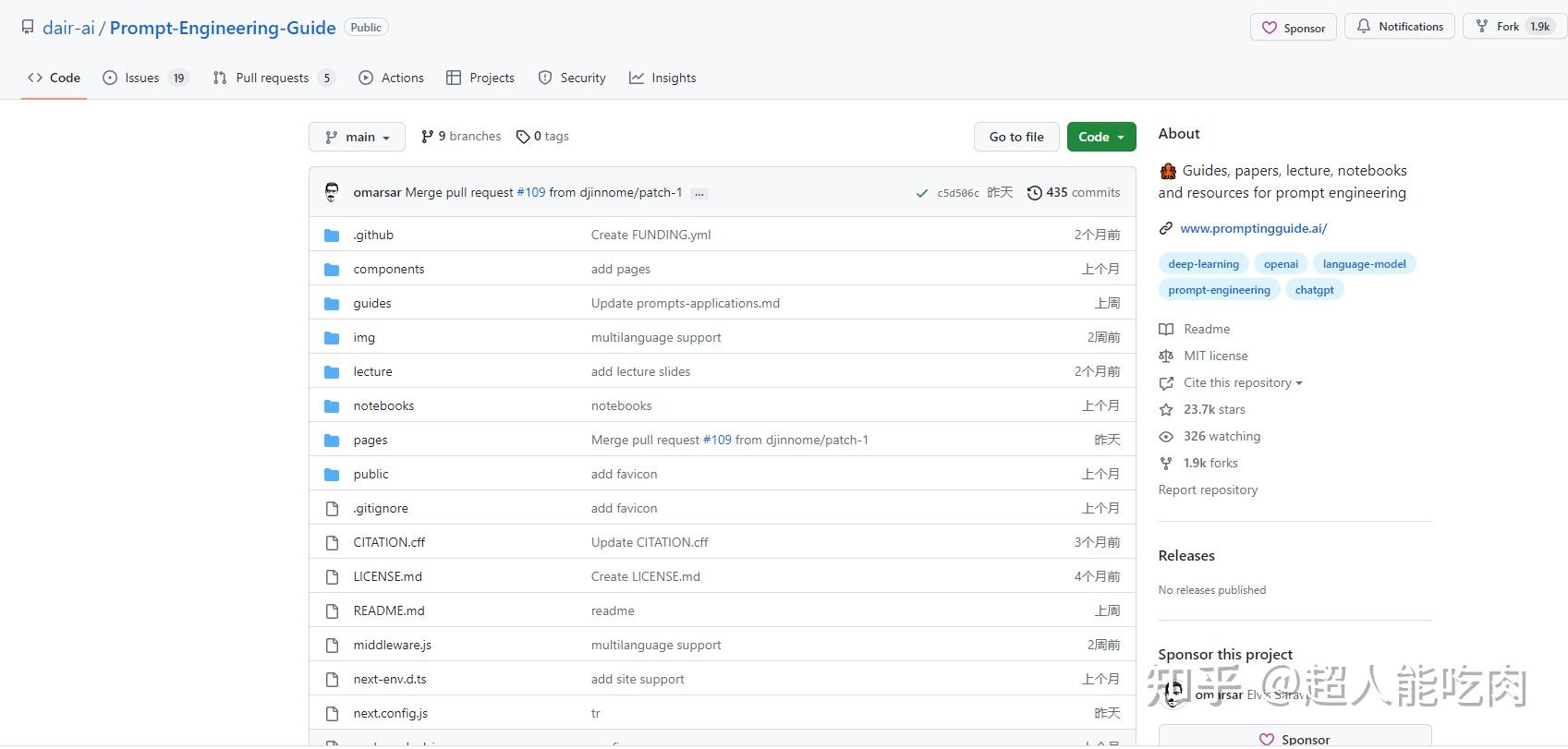Screen dimensions: 1568x749
Task: Open the main branch dropdown
Action: (x=357, y=137)
